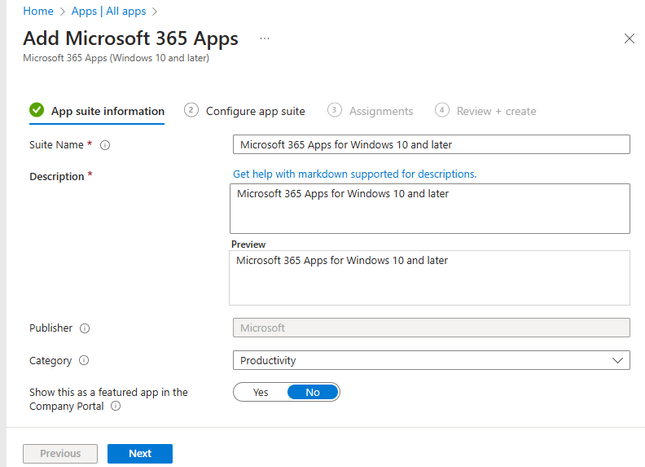Click the green App suite information checkmark
The height and width of the screenshot is (467, 645).
(37, 111)
